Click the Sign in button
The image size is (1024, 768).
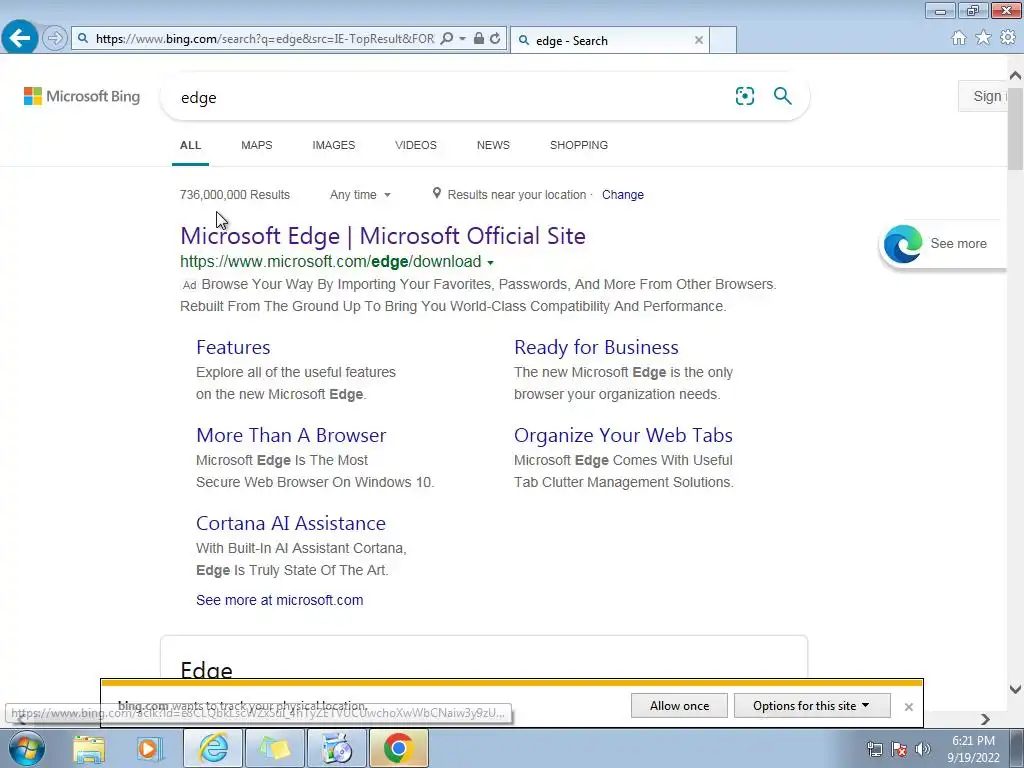[x=985, y=96]
